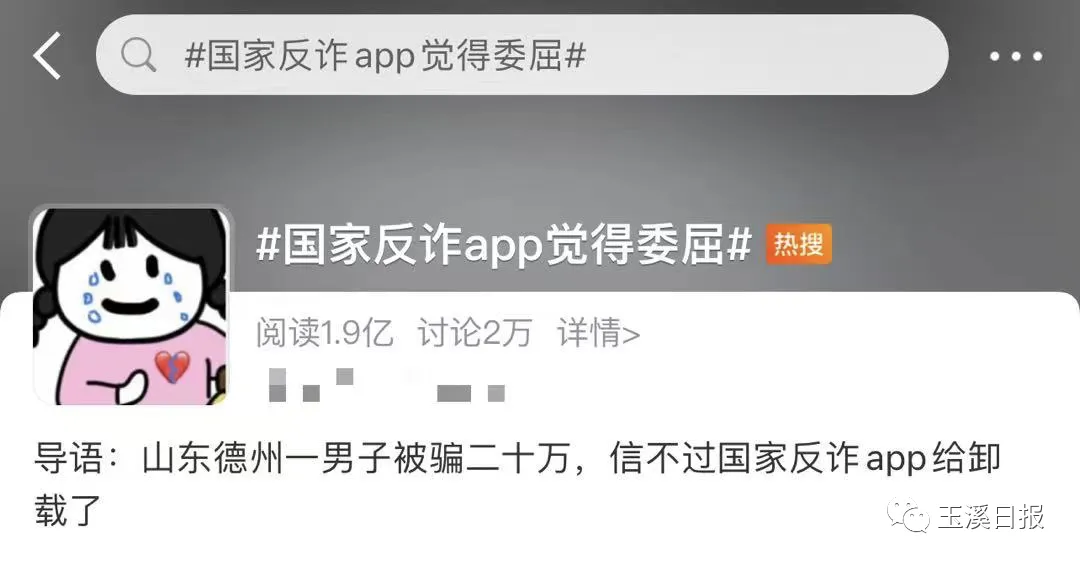Open the three-dots more menu

tap(1016, 56)
